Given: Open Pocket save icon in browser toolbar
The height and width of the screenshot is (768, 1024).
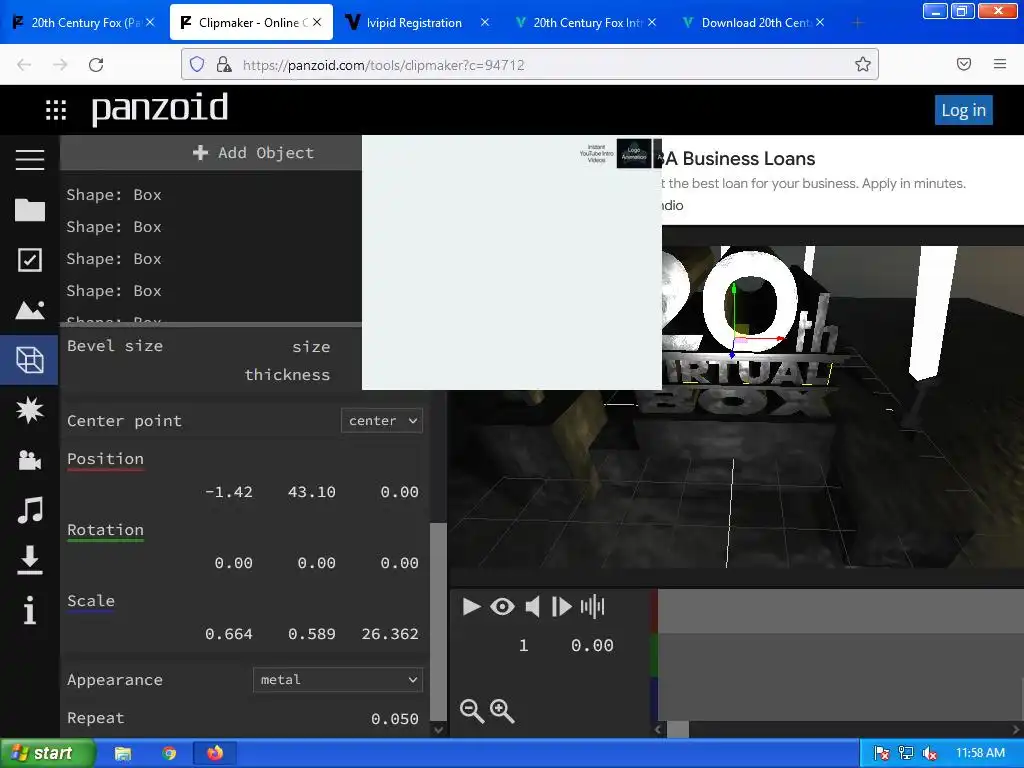Looking at the screenshot, I should coord(964,64).
